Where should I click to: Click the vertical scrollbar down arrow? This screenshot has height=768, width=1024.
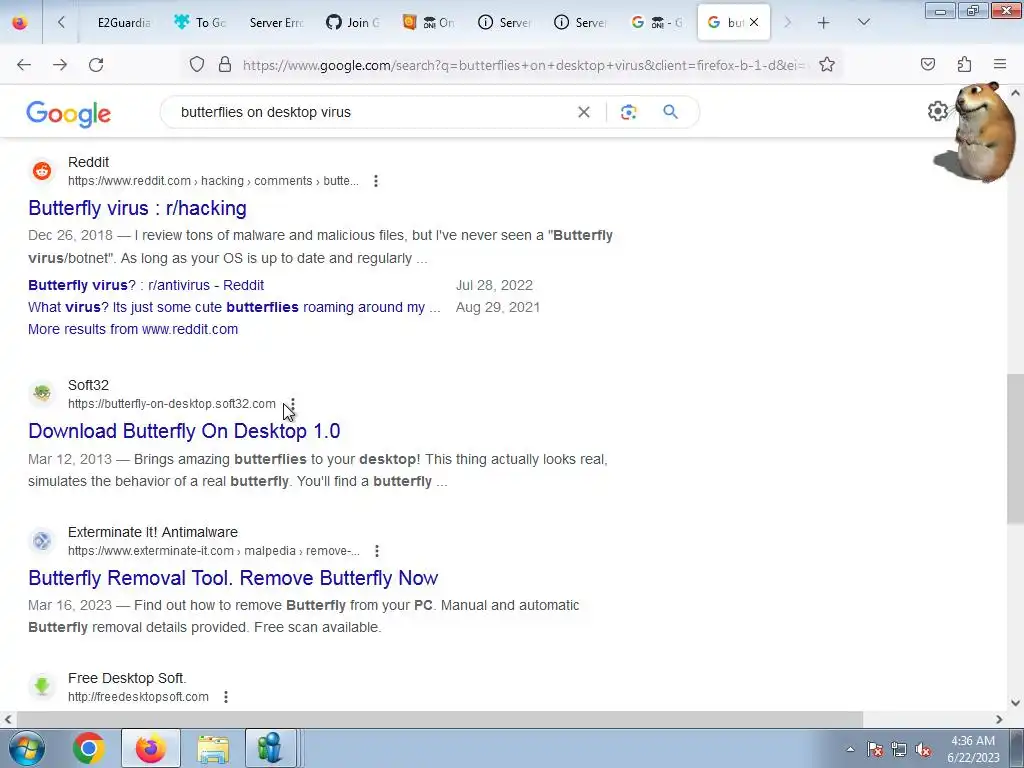tap(1015, 703)
